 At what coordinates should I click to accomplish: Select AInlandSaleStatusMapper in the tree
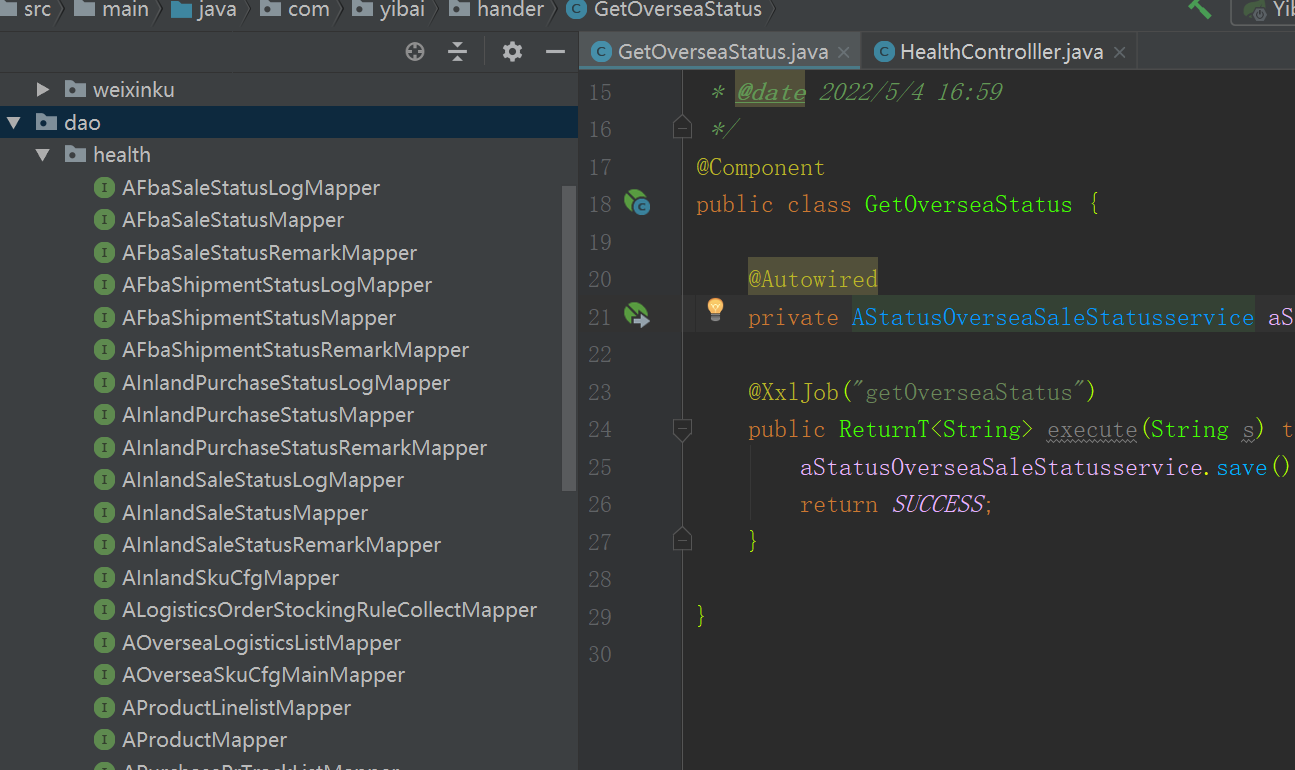pyautogui.click(x=245, y=512)
